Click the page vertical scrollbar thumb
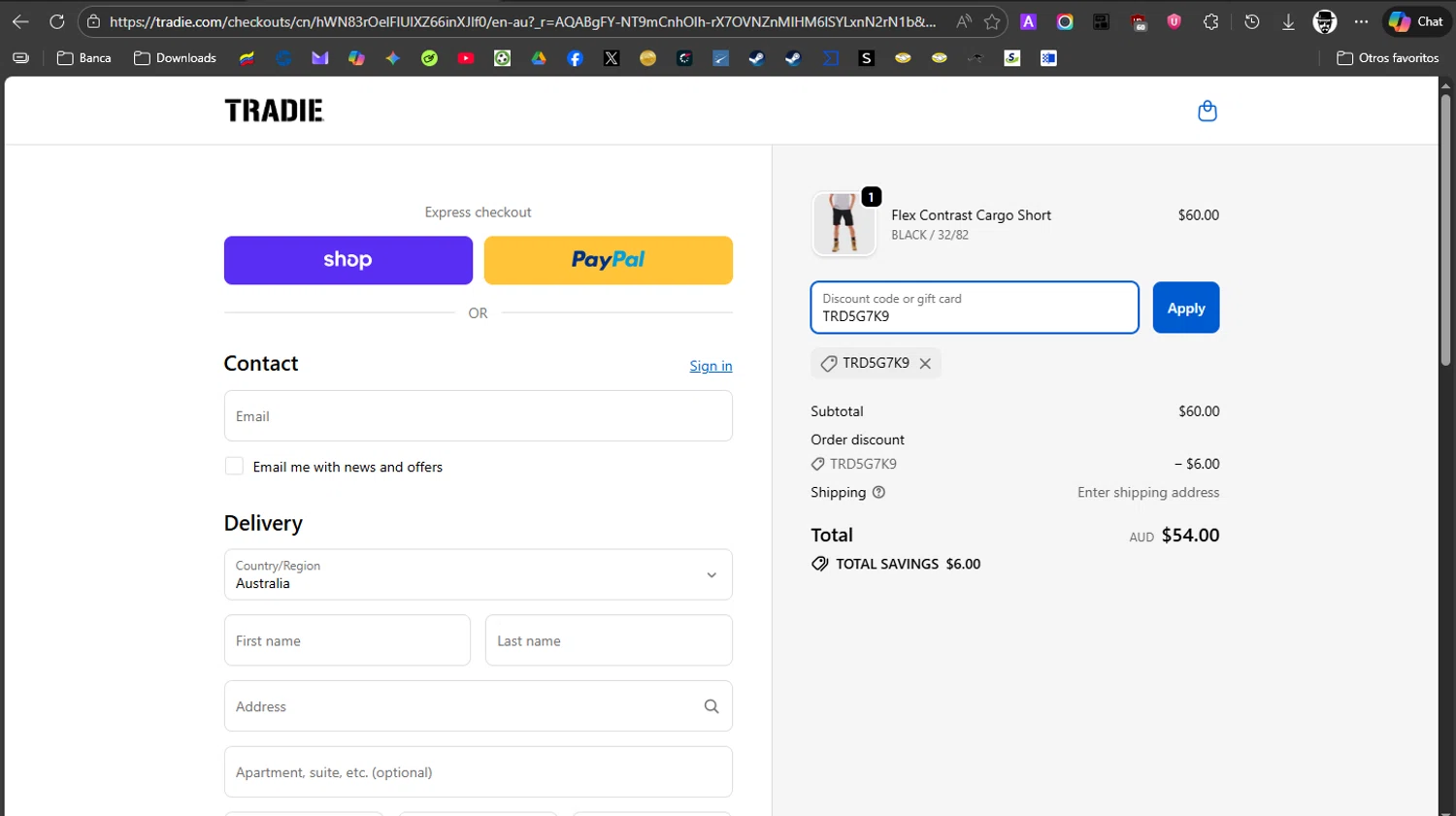The height and width of the screenshot is (816, 1456). point(1445,231)
